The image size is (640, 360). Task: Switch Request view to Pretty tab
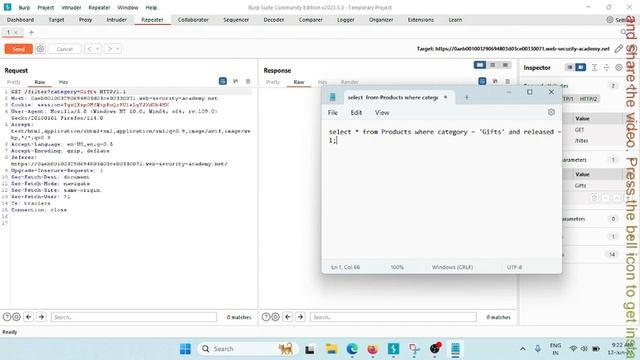(13, 82)
